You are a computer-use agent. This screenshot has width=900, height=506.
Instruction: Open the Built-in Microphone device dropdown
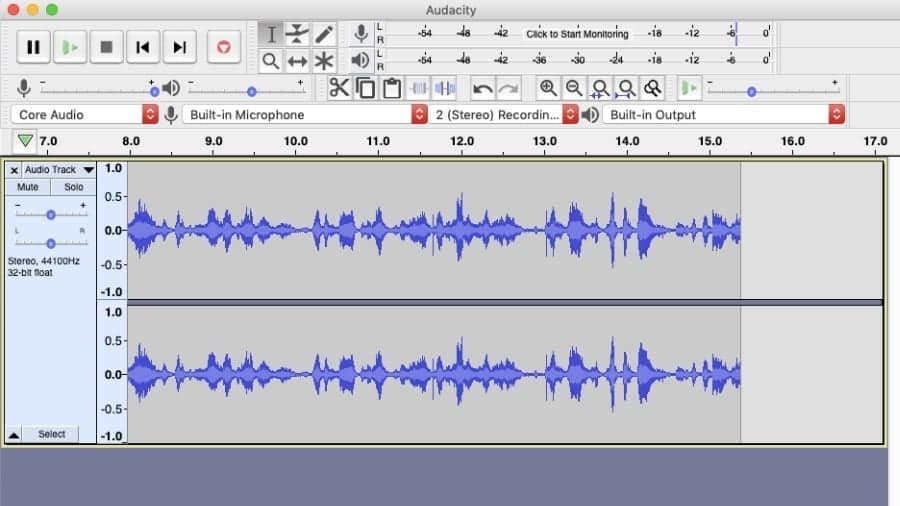(305, 114)
